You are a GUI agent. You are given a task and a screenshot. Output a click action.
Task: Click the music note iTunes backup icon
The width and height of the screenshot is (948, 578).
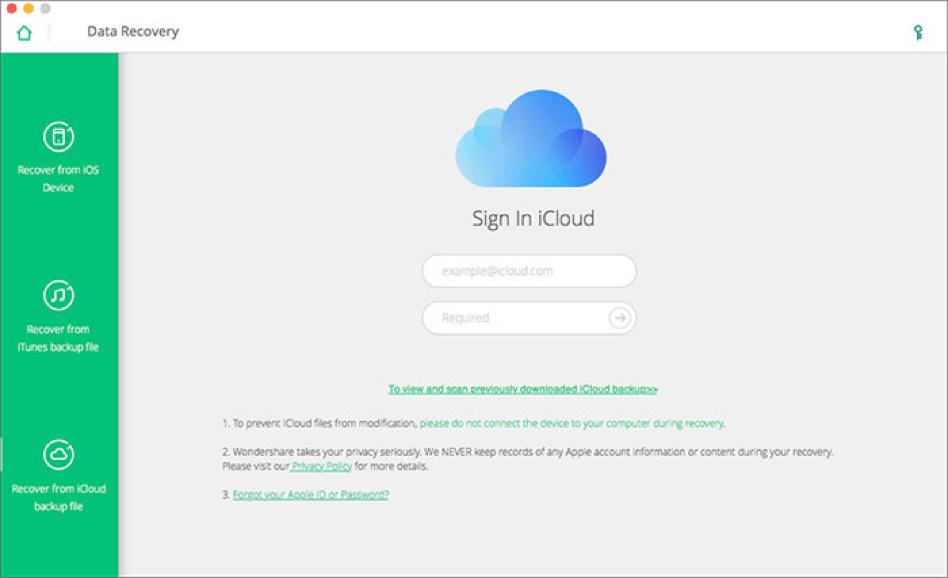58,296
